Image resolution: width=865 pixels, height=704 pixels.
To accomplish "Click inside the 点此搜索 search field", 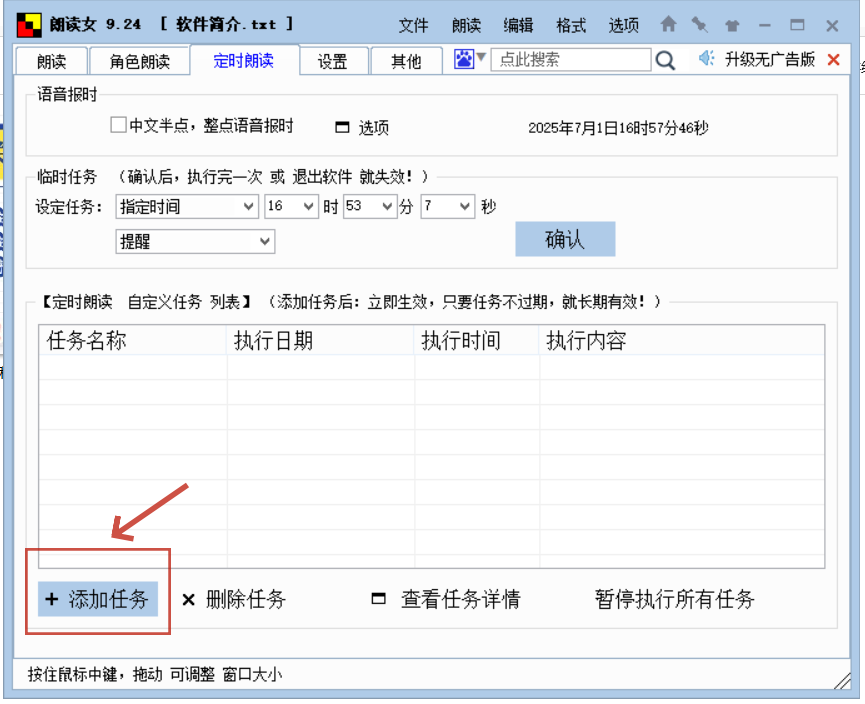I will 570,60.
